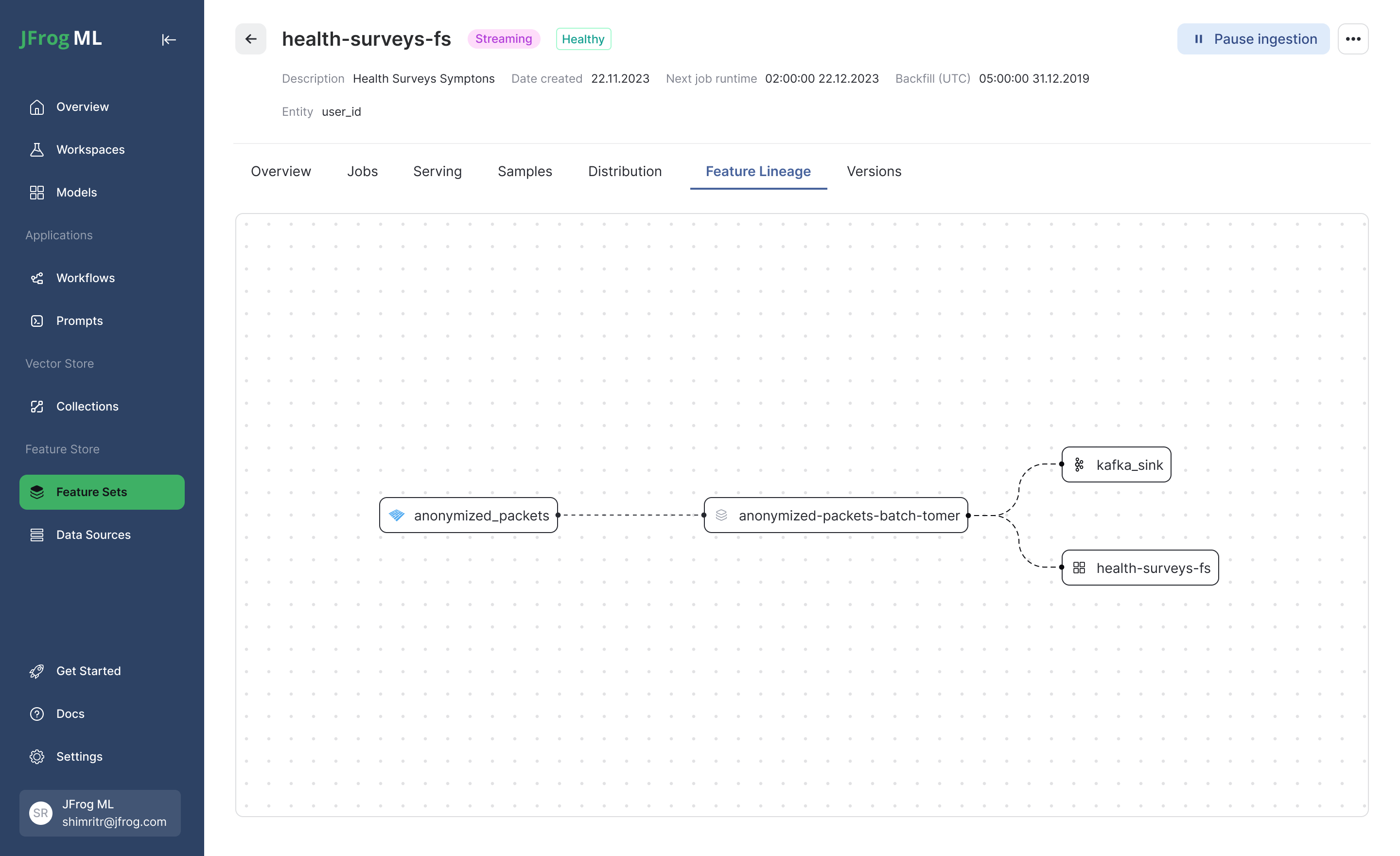1400x856 pixels.
Task: Click the Models grid icon
Action: point(37,192)
